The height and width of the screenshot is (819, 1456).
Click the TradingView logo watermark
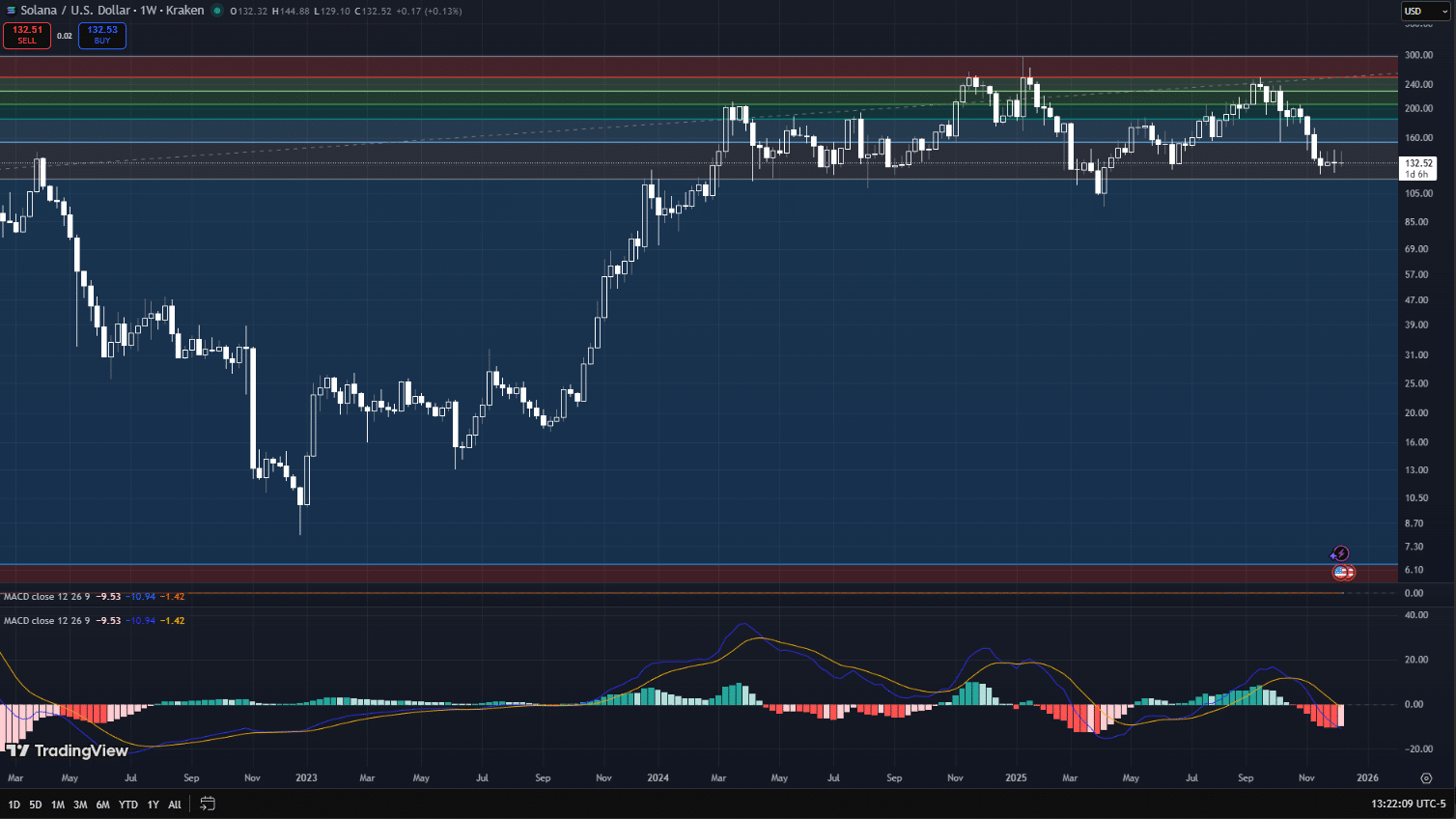68,750
